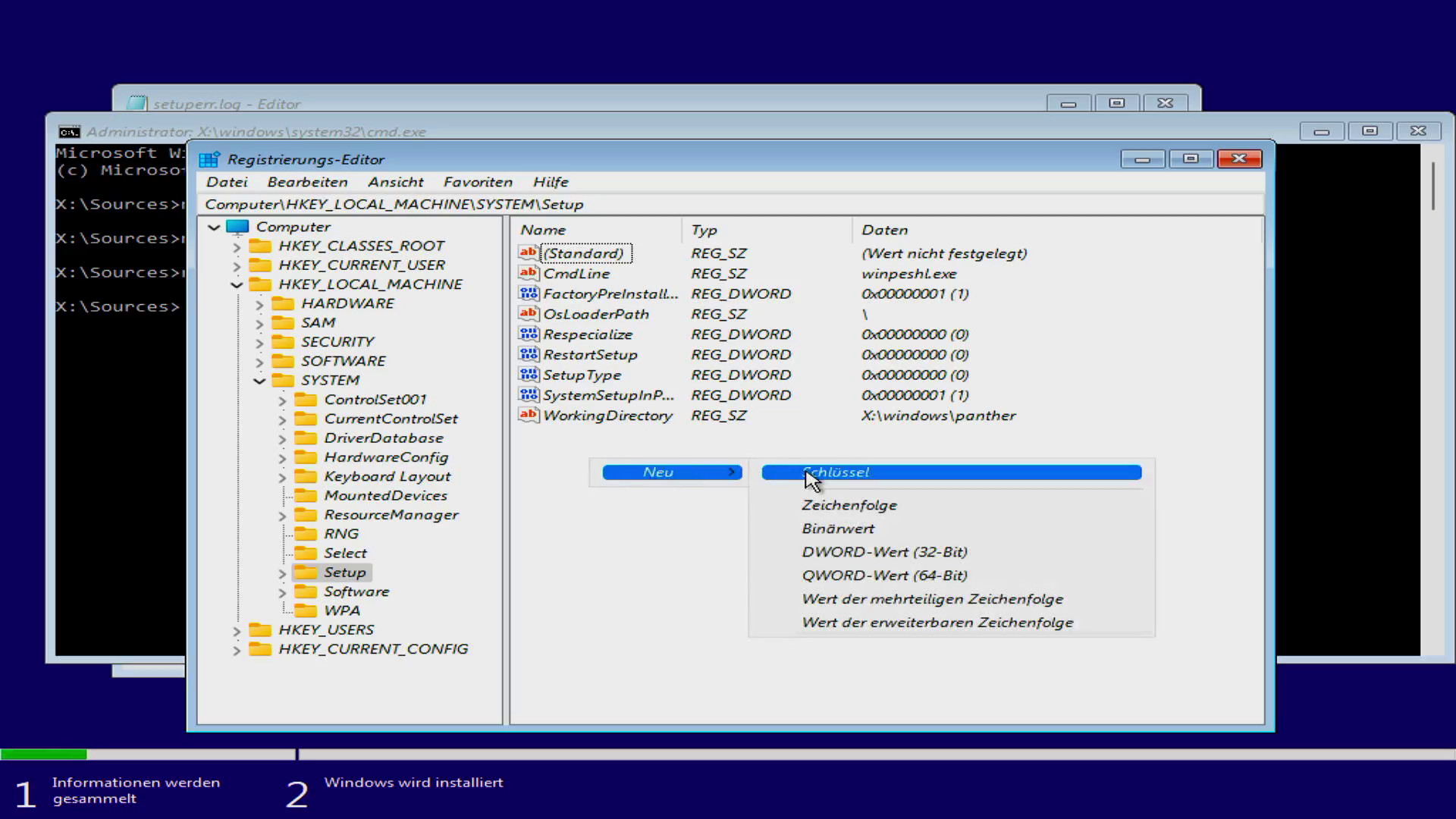Viewport: 1456px width, 819px height.
Task: Expand the HKEY_USERS node arrow
Action: [237, 631]
